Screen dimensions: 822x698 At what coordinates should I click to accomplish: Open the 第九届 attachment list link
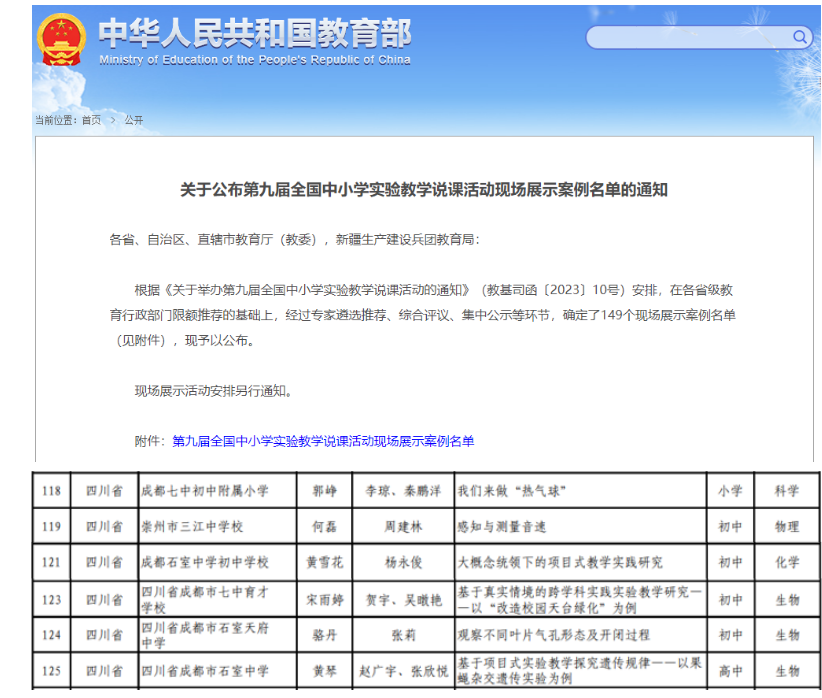click(323, 441)
